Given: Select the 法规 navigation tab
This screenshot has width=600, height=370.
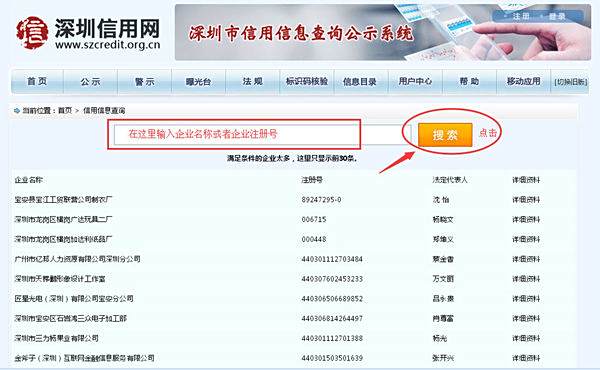Looking at the screenshot, I should pyautogui.click(x=253, y=81).
